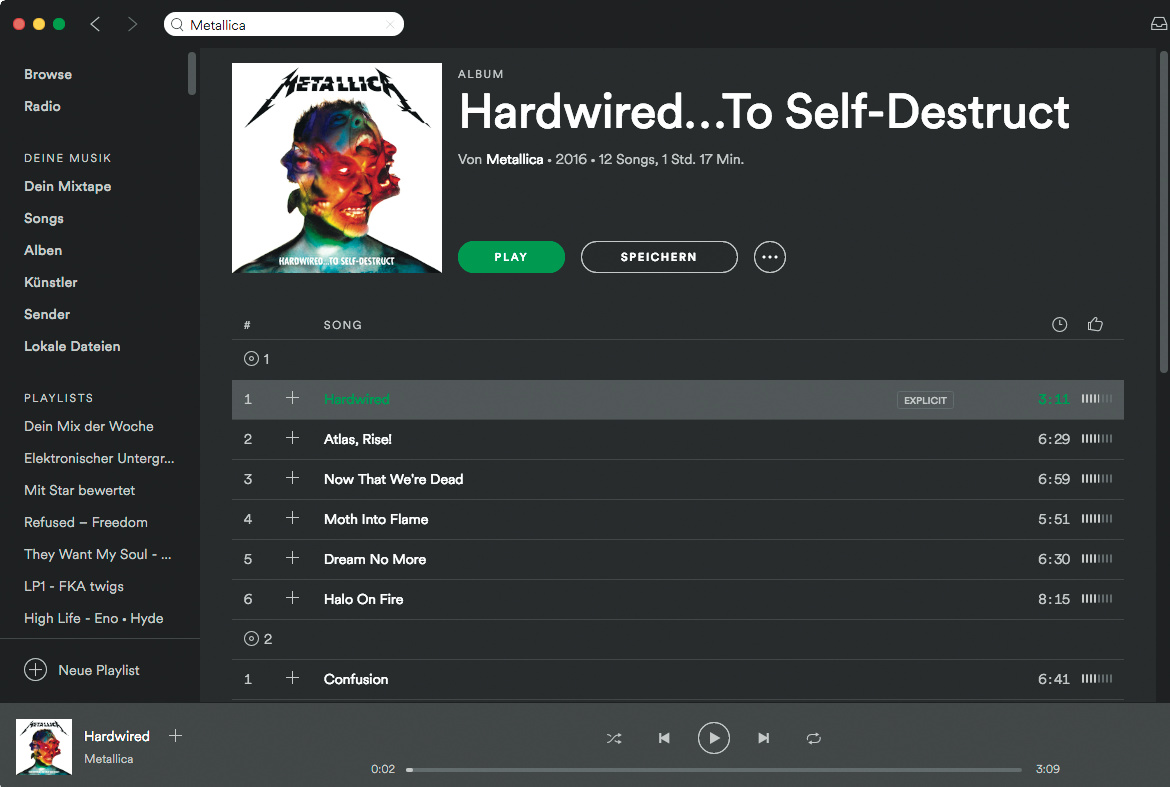The height and width of the screenshot is (787, 1170).
Task: Seek within the playback progress bar
Action: coord(714,770)
